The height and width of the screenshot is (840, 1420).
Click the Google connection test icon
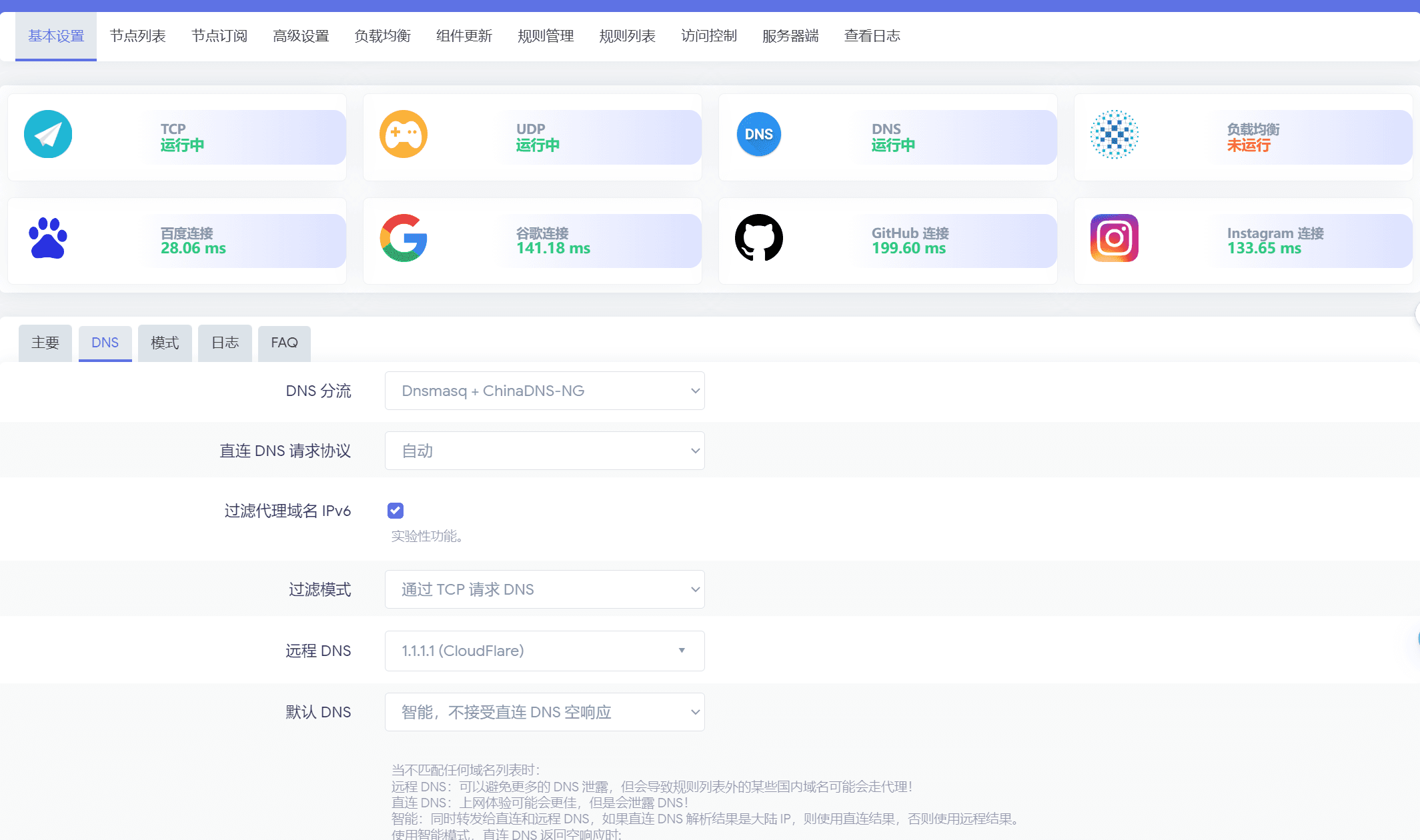[x=404, y=238]
